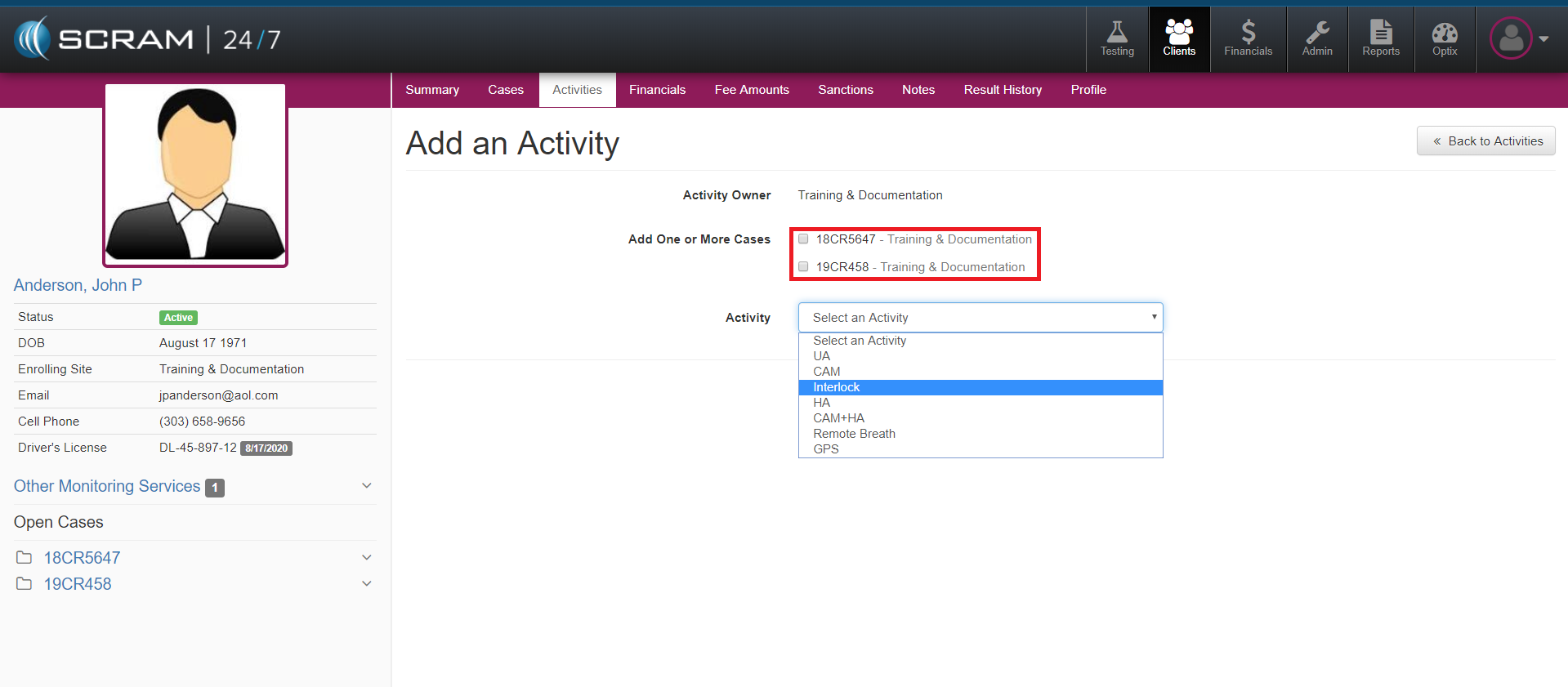This screenshot has height=687, width=1568.
Task: Expand Other Monitoring Services section
Action: [367, 486]
